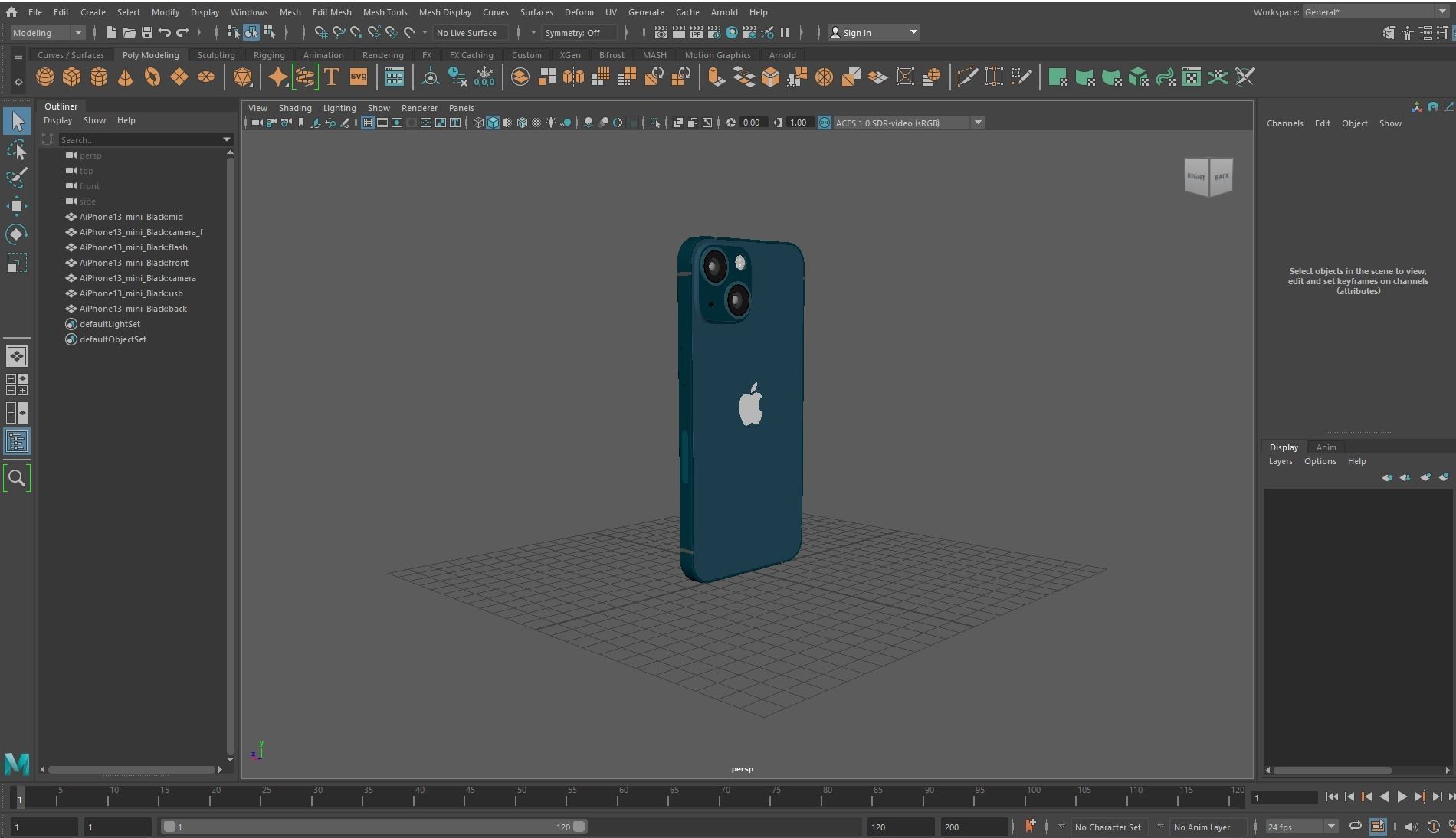Click the polygon Type tool icon
This screenshot has width=1456, height=838.
point(332,77)
